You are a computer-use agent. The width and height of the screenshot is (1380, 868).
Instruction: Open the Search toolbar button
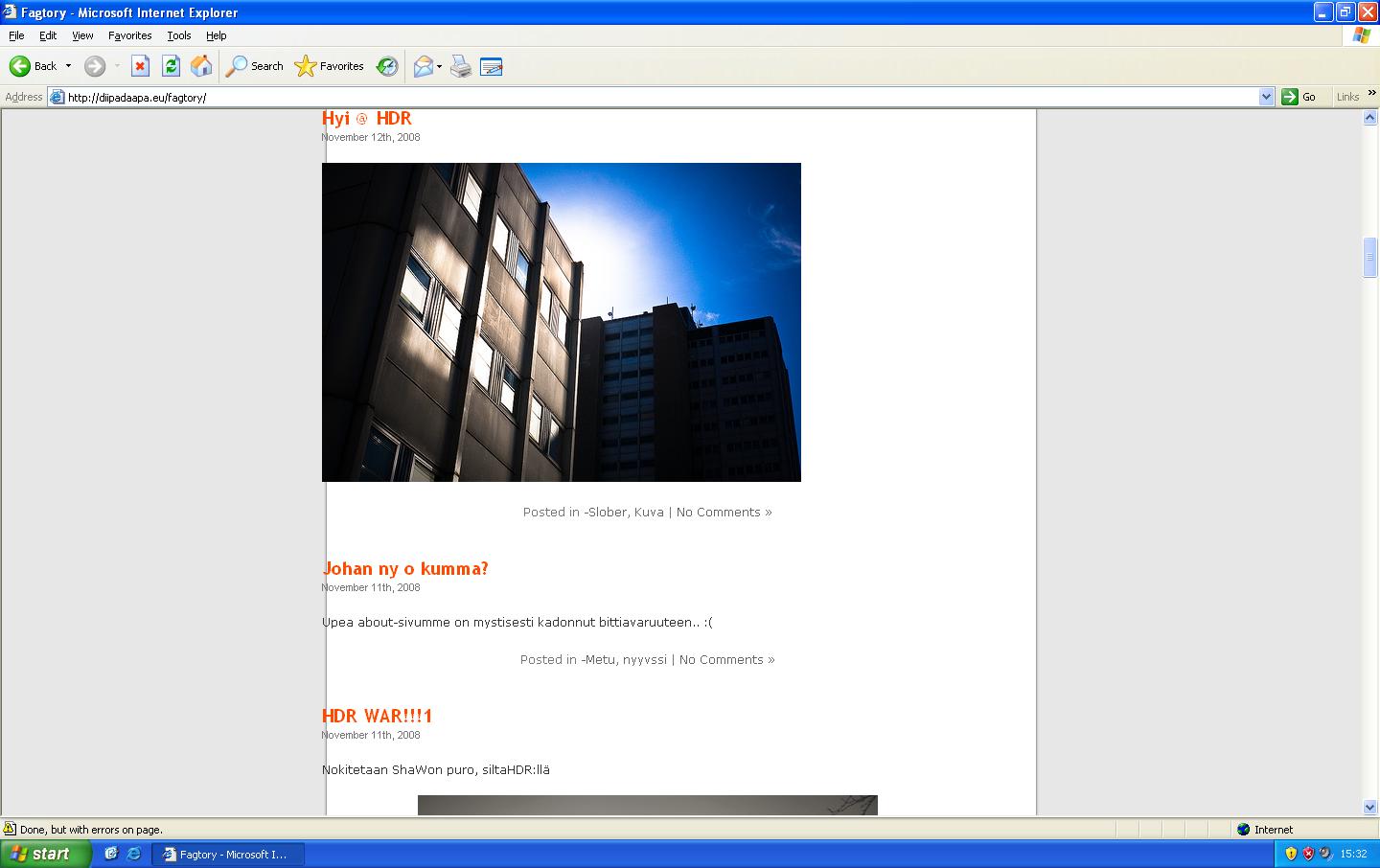pos(255,66)
